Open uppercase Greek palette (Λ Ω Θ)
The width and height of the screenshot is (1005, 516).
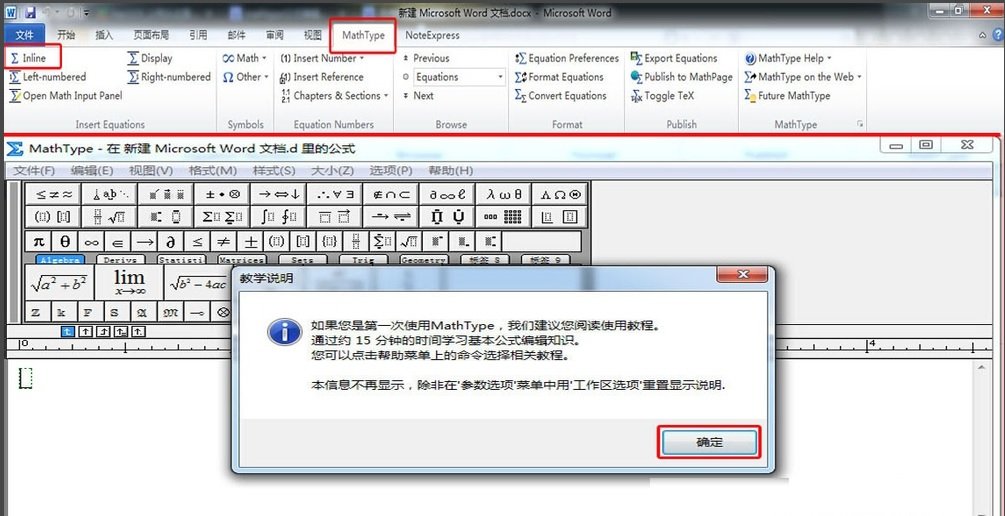click(560, 195)
